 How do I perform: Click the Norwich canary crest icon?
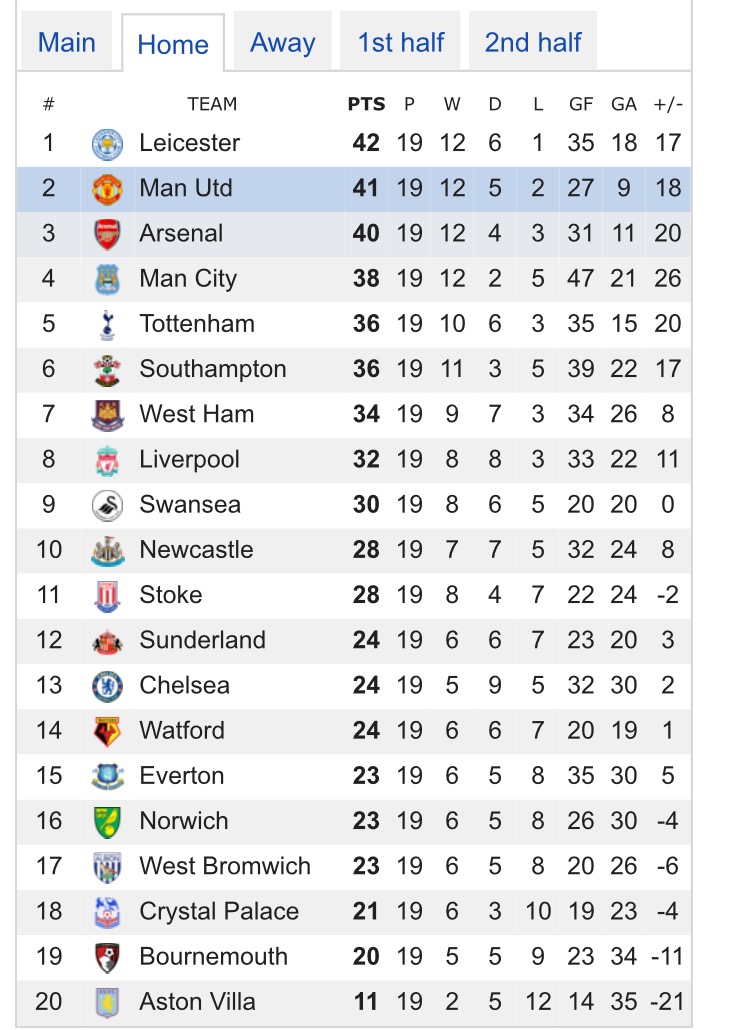click(107, 821)
